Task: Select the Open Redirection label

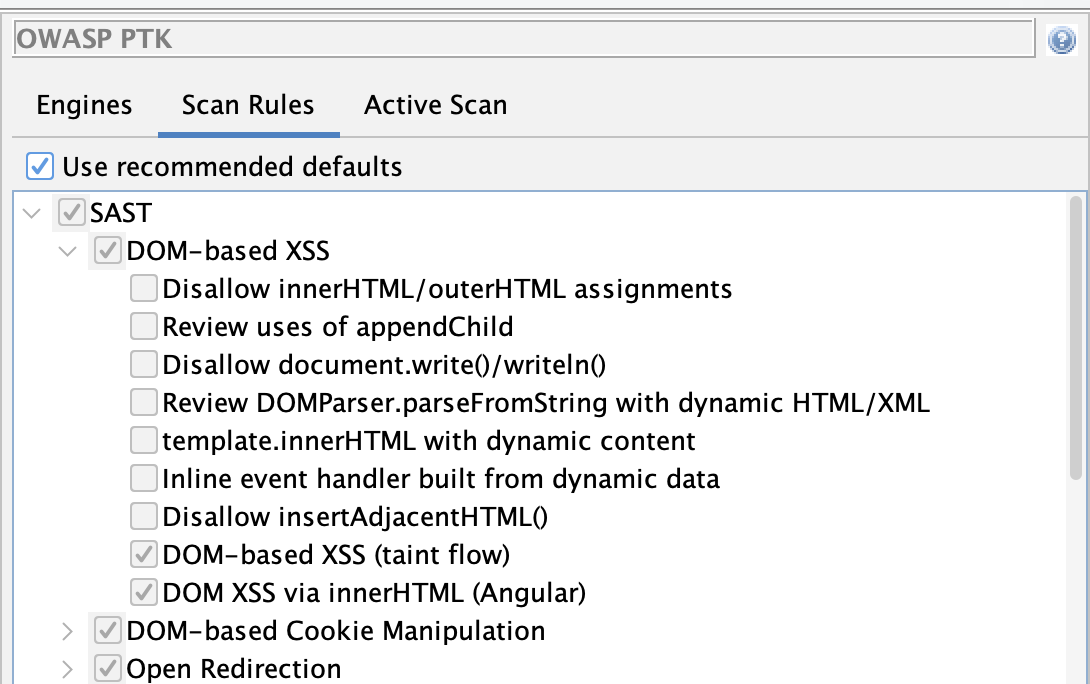Action: tap(234, 669)
